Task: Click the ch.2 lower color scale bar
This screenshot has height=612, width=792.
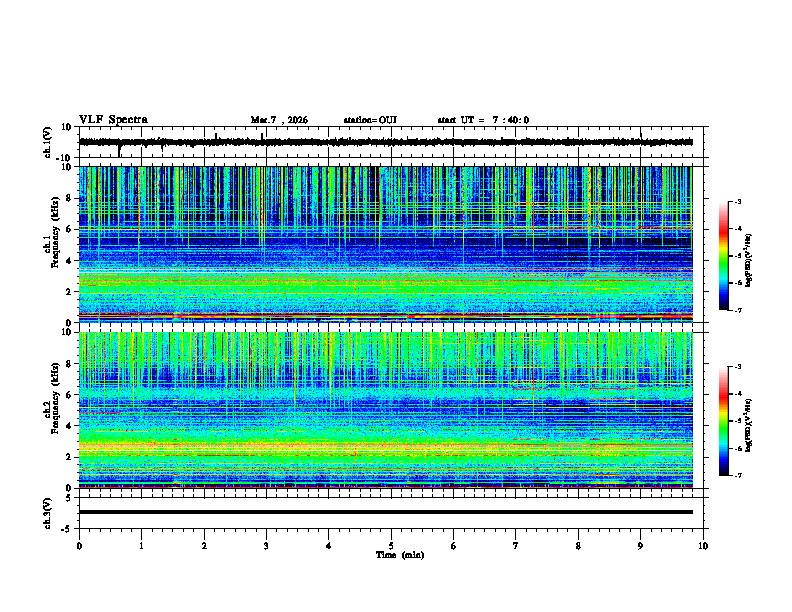Action: (724, 421)
